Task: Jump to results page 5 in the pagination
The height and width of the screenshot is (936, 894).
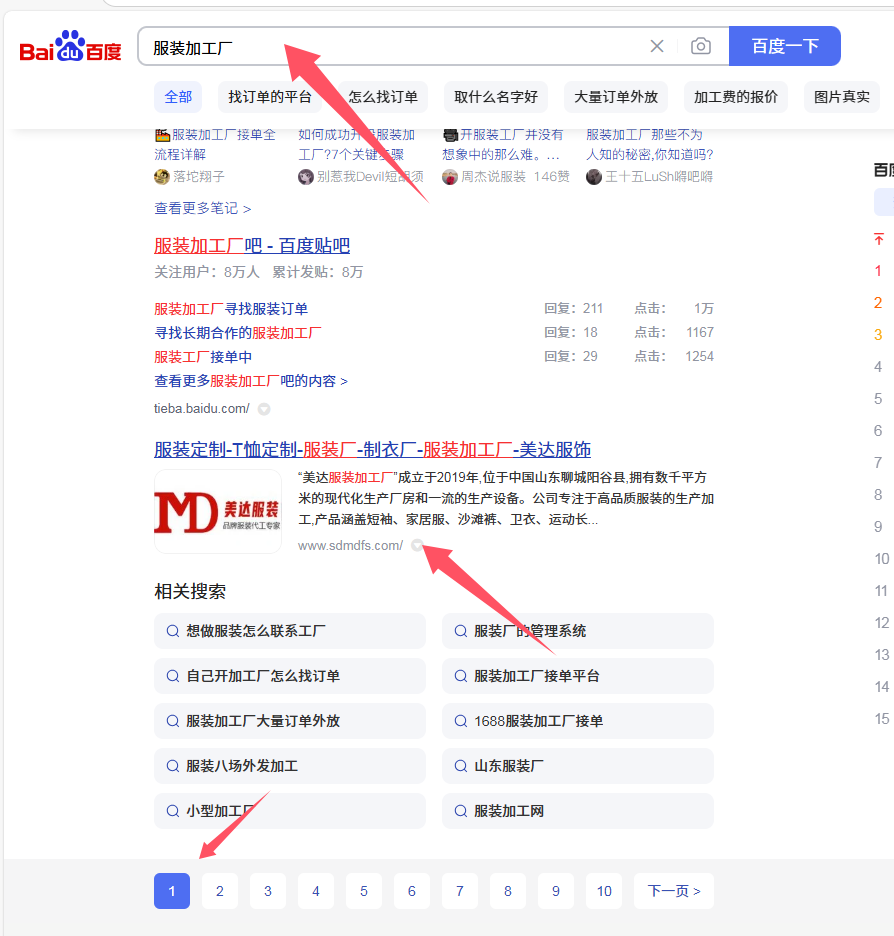Action: click(363, 891)
